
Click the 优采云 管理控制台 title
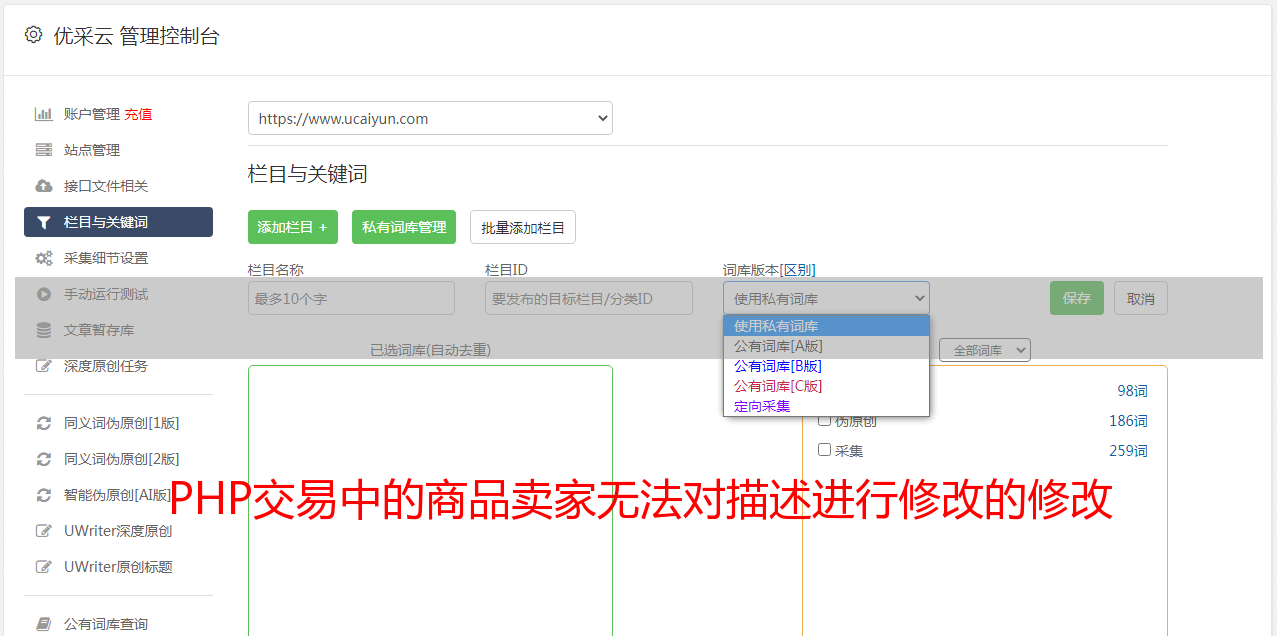tap(136, 36)
